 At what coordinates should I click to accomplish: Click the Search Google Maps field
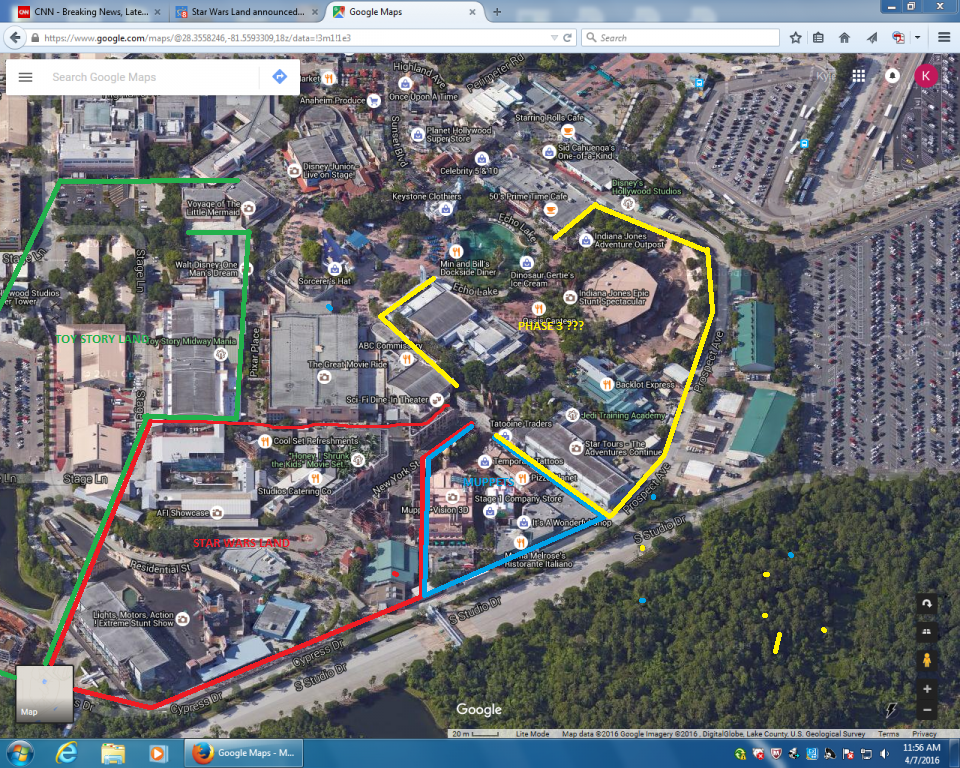(x=150, y=77)
